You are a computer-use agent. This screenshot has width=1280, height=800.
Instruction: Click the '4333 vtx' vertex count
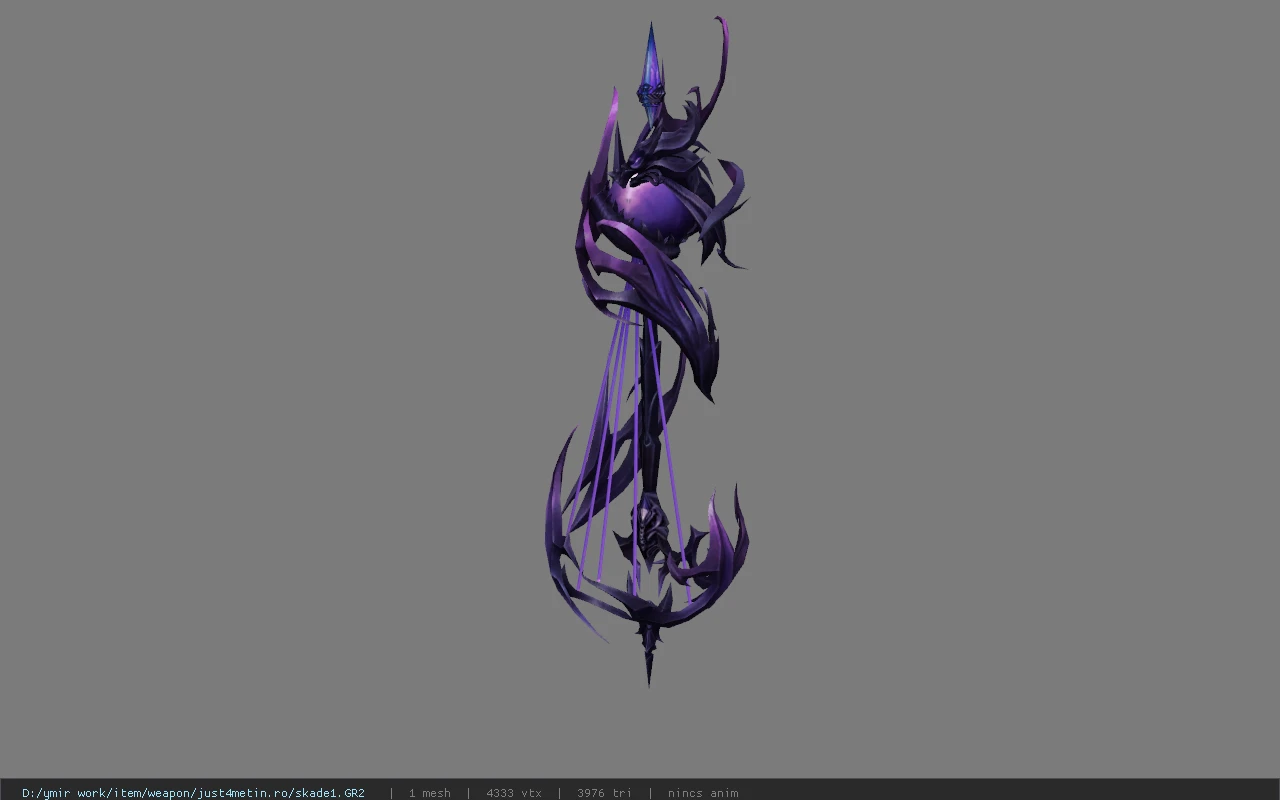click(514, 793)
